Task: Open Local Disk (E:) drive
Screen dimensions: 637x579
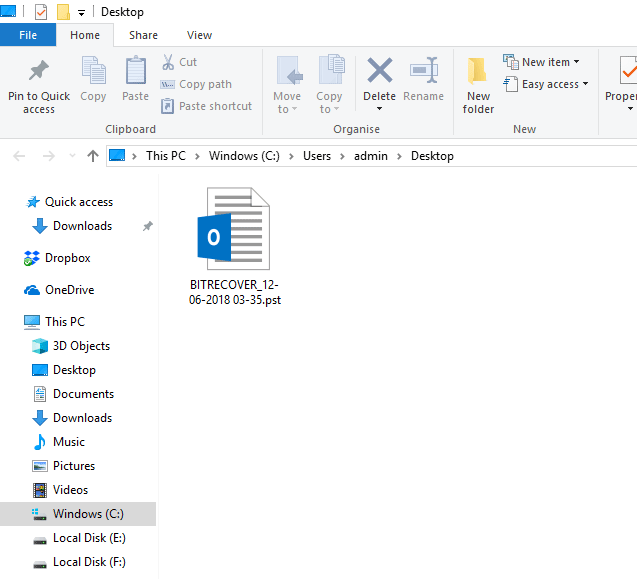Action: click(x=79, y=538)
